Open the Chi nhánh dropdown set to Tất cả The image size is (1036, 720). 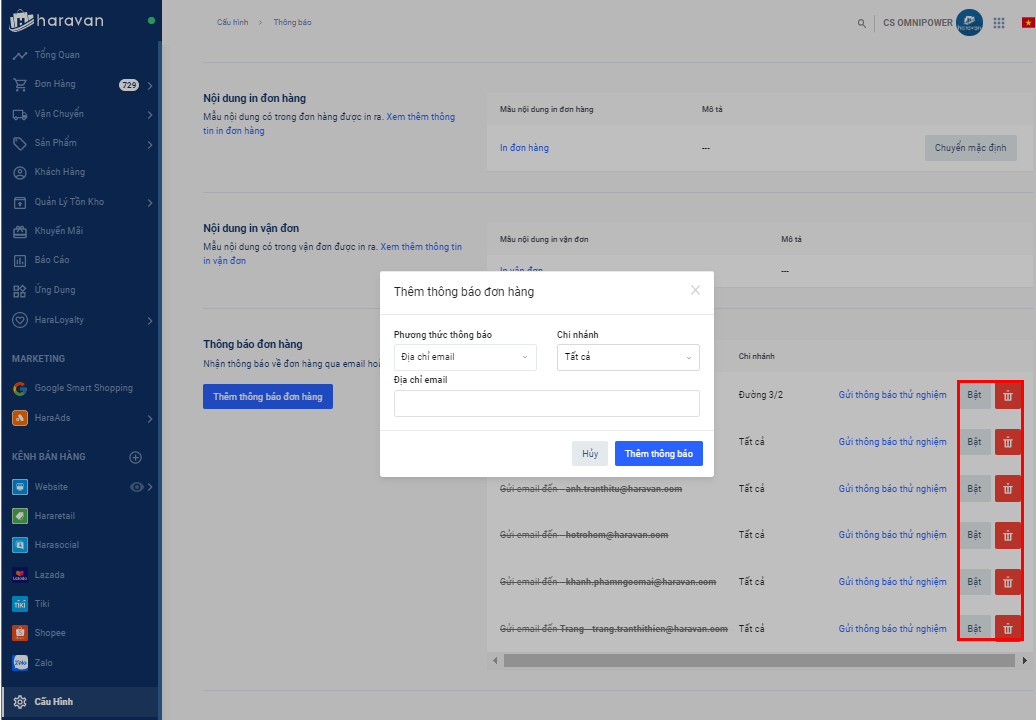pyautogui.click(x=628, y=357)
